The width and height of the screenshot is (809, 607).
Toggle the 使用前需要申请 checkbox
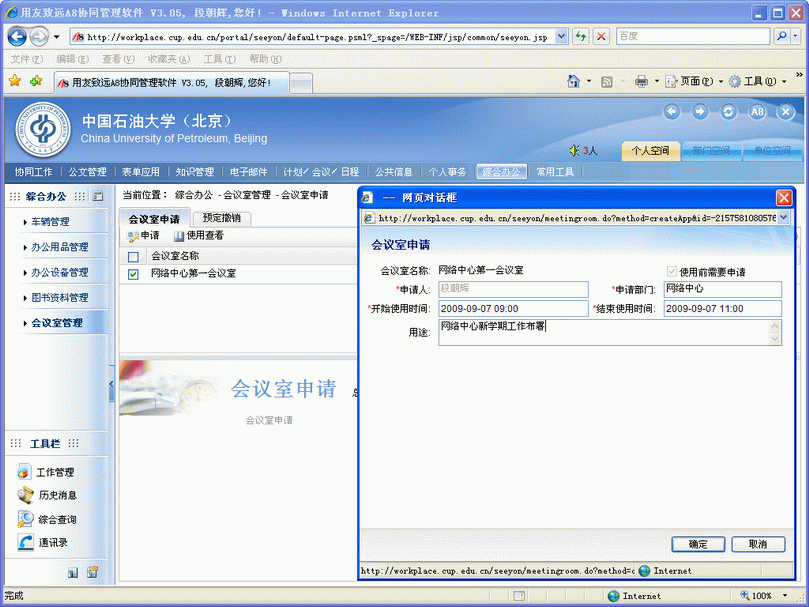tap(672, 271)
